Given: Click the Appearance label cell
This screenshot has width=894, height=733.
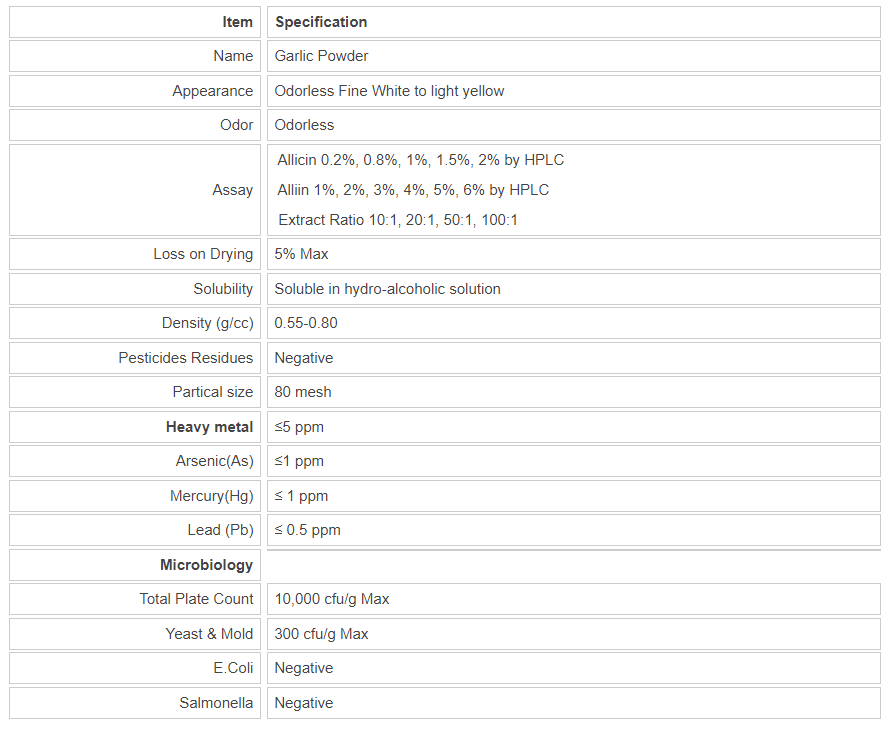Looking at the screenshot, I should click(212, 91).
